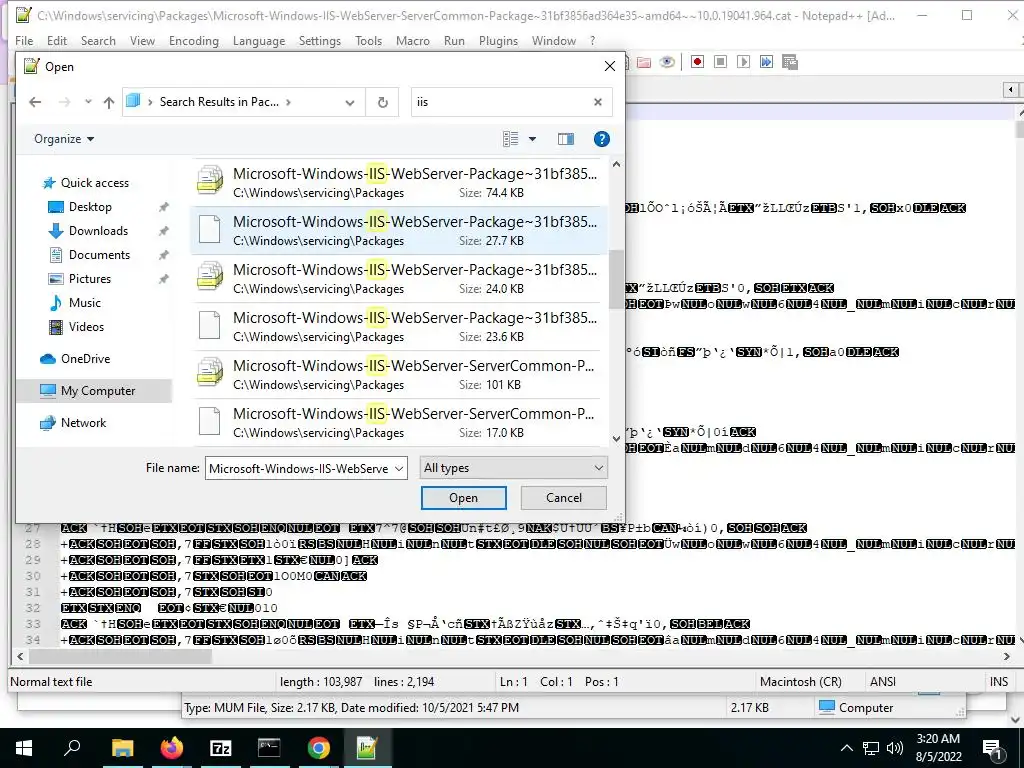Open the recent locations dropdown arrow
1024x768 pixels.
tap(88, 102)
